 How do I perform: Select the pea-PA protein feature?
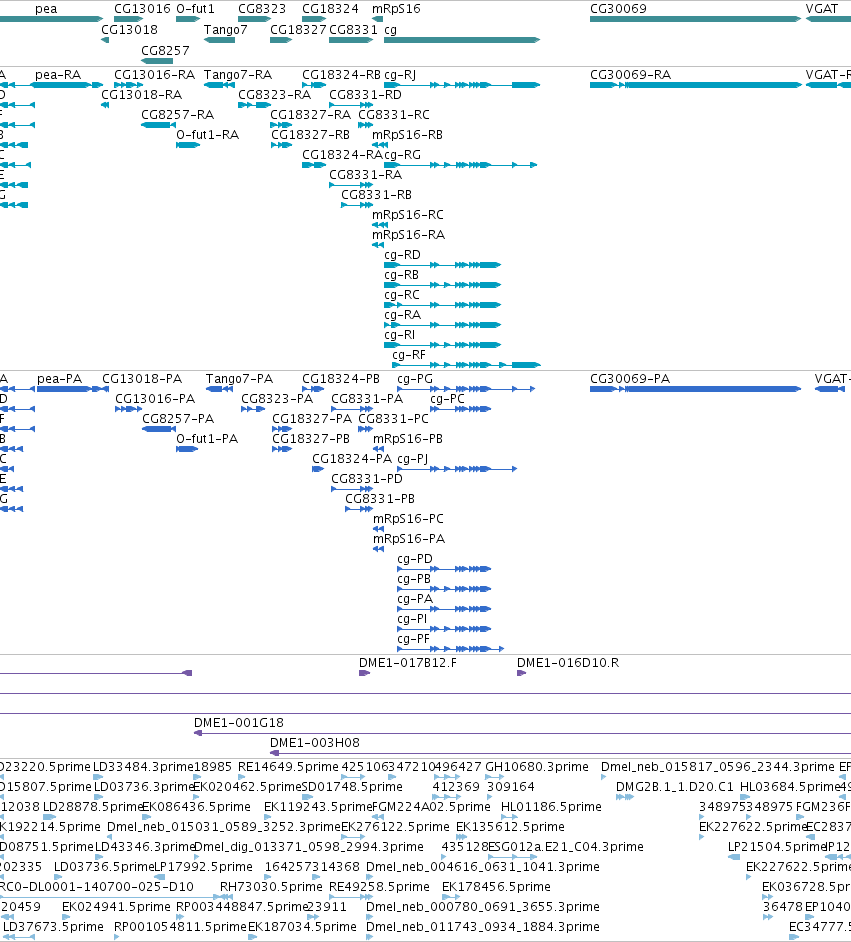point(70,389)
